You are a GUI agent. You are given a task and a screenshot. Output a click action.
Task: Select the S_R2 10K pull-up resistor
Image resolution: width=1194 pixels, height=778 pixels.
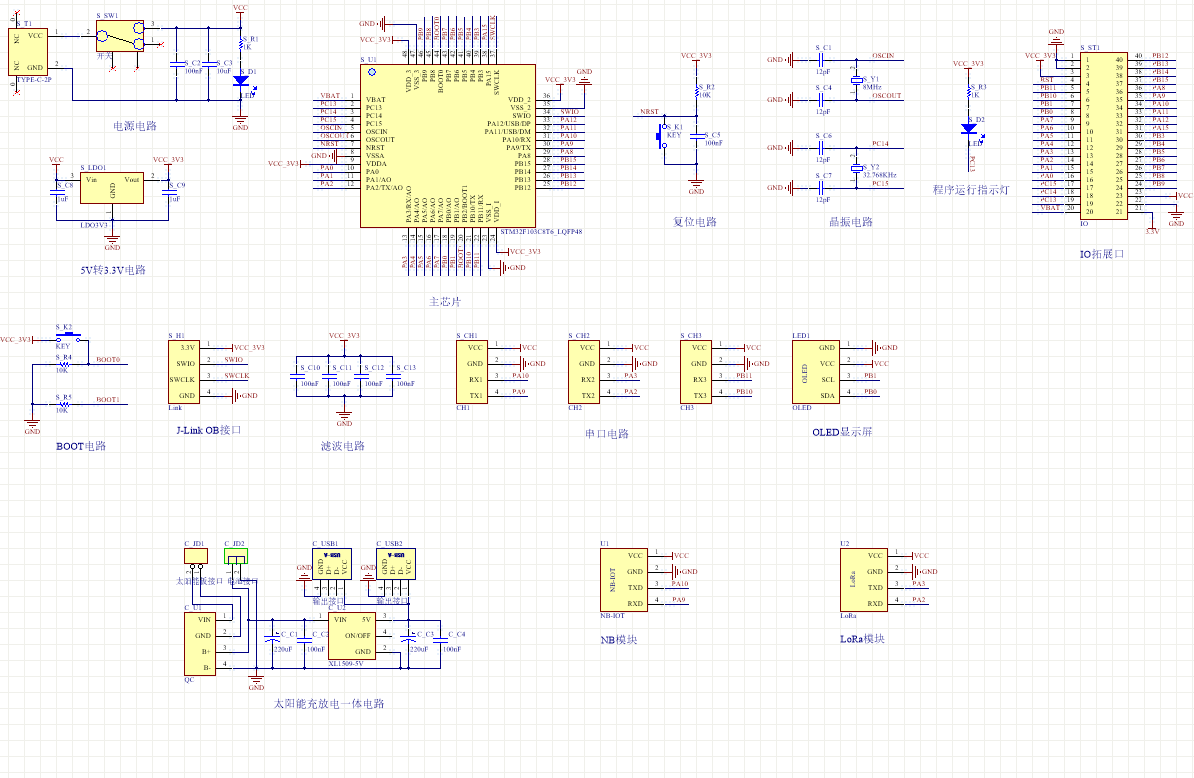(x=696, y=91)
